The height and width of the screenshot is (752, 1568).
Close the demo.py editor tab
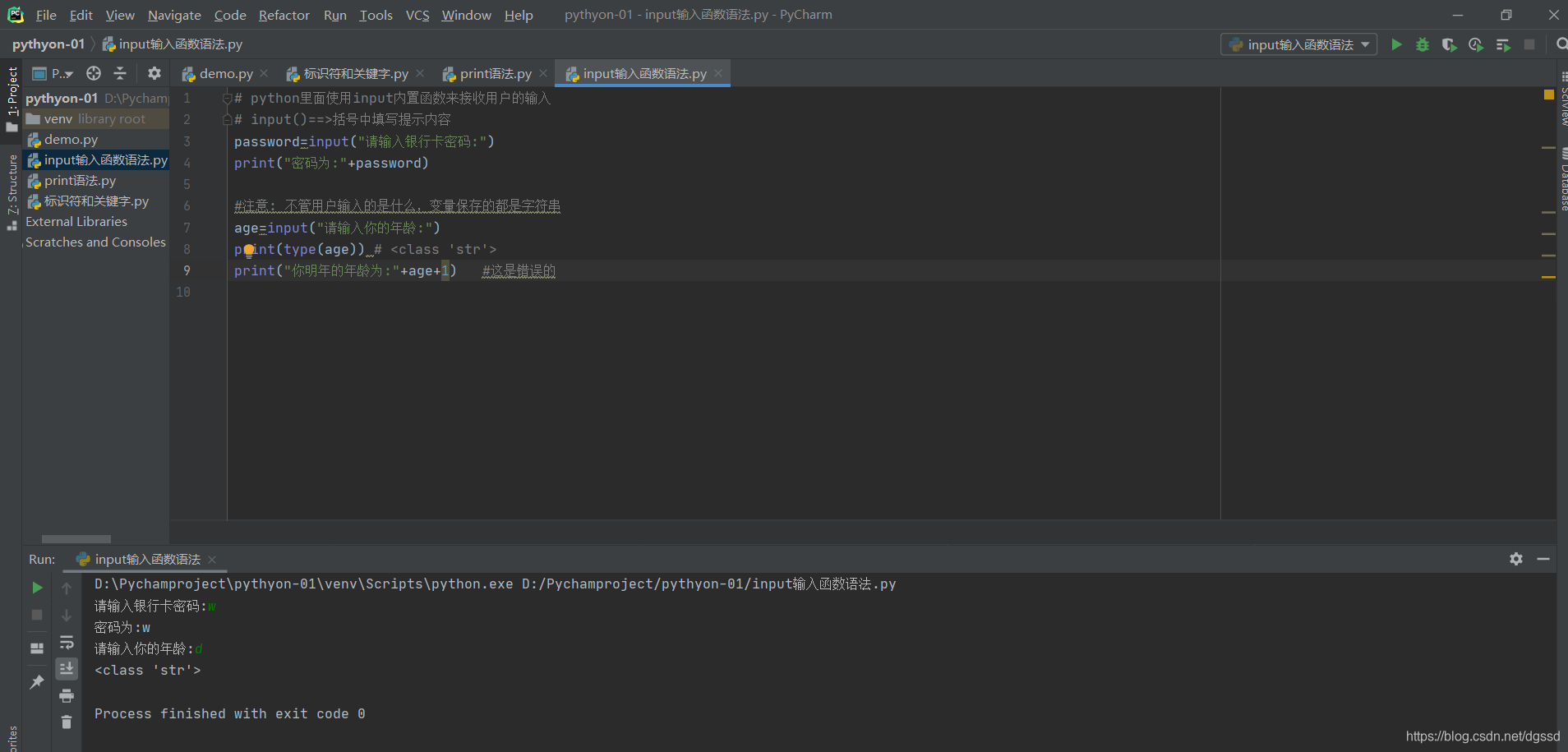(264, 73)
